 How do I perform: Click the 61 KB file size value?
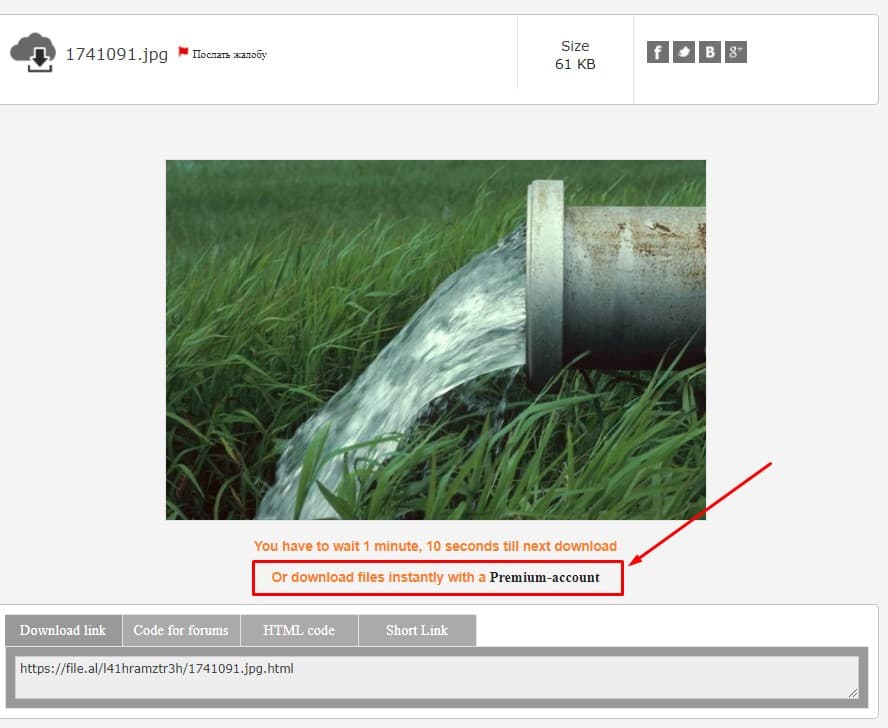575,65
